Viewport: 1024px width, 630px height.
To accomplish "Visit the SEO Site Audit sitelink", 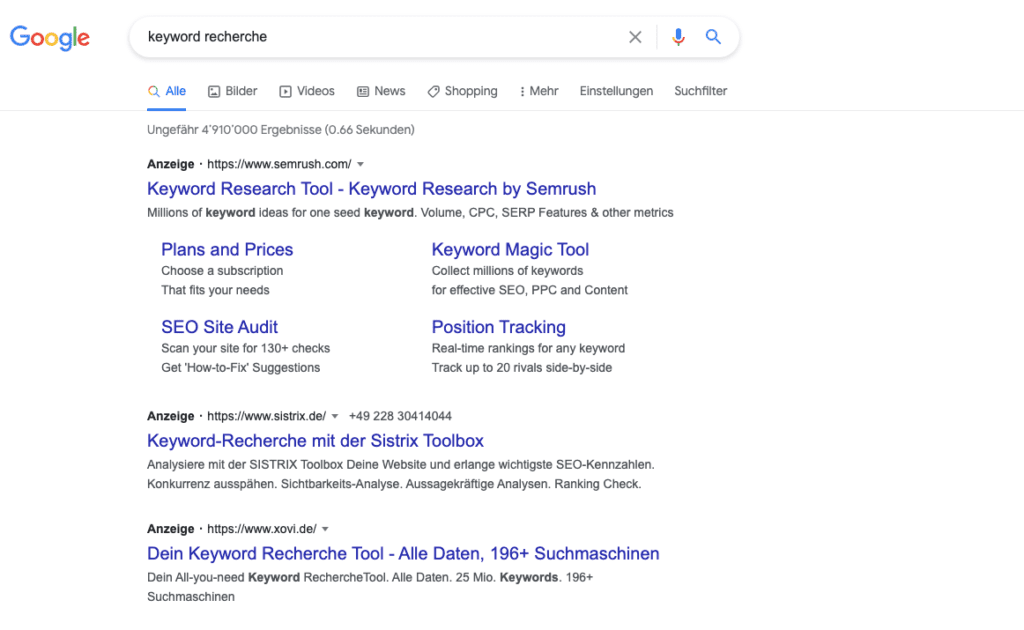I will [x=219, y=327].
